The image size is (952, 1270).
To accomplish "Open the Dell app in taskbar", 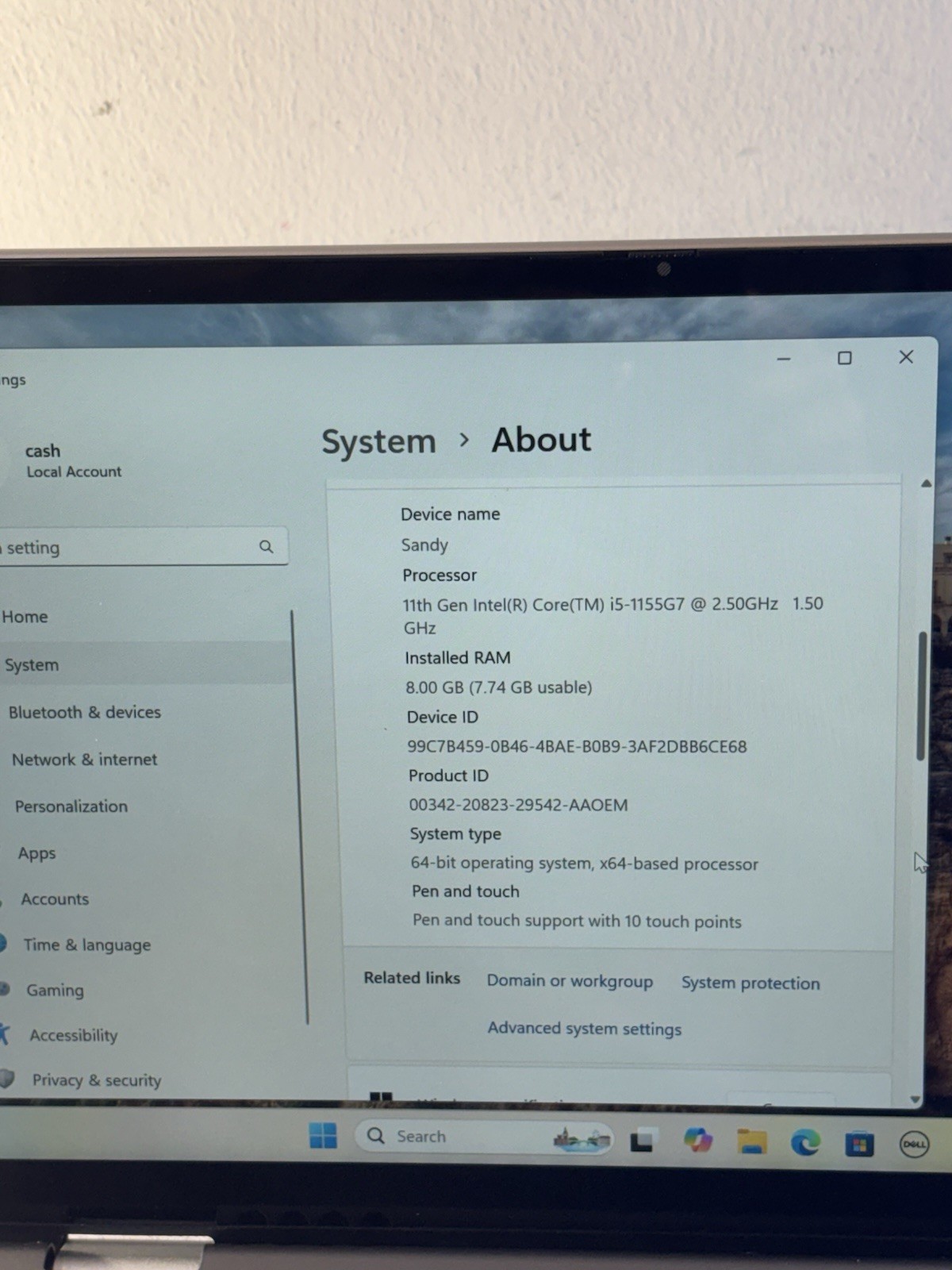I will (x=914, y=1145).
